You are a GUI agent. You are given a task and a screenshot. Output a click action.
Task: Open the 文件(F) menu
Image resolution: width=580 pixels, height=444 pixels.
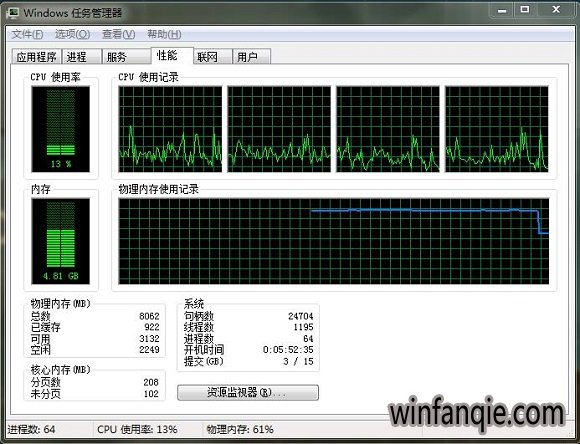[x=27, y=34]
